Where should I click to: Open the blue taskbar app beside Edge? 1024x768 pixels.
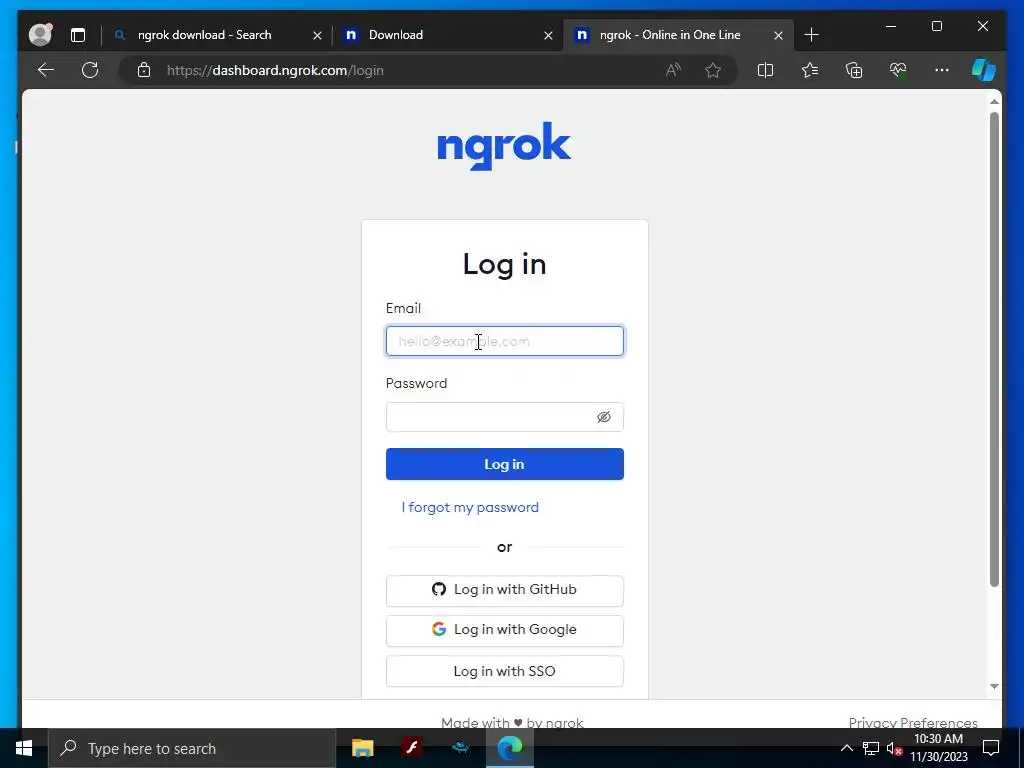pos(460,748)
